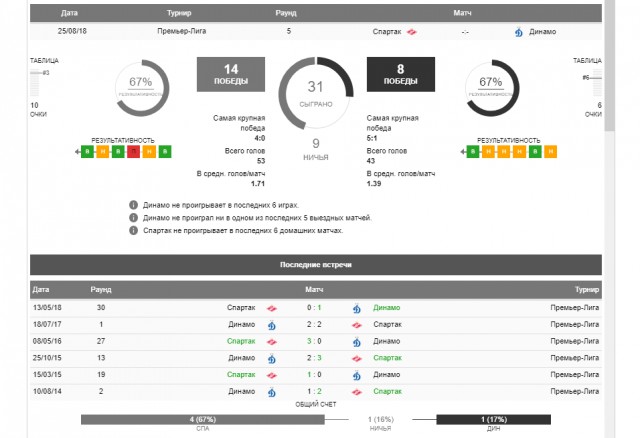Click the '-:-' score placeholder in top row
The image size is (640, 438).
click(x=465, y=32)
